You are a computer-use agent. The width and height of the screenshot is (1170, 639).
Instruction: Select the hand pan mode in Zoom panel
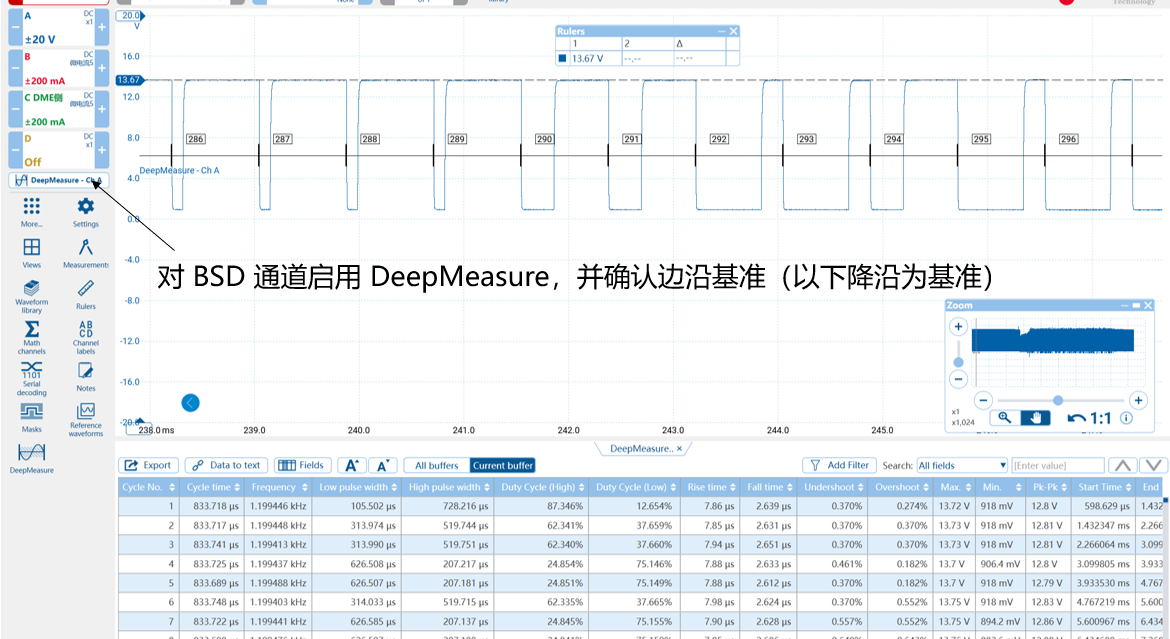1035,418
